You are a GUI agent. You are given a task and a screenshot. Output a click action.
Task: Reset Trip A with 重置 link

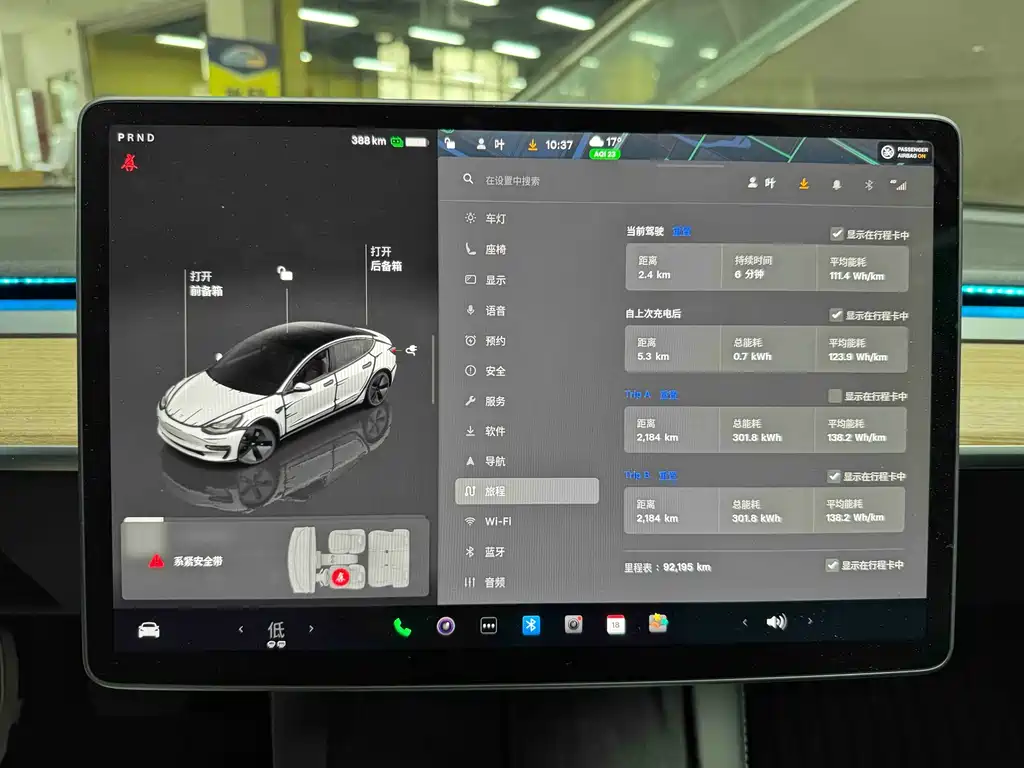click(x=669, y=394)
